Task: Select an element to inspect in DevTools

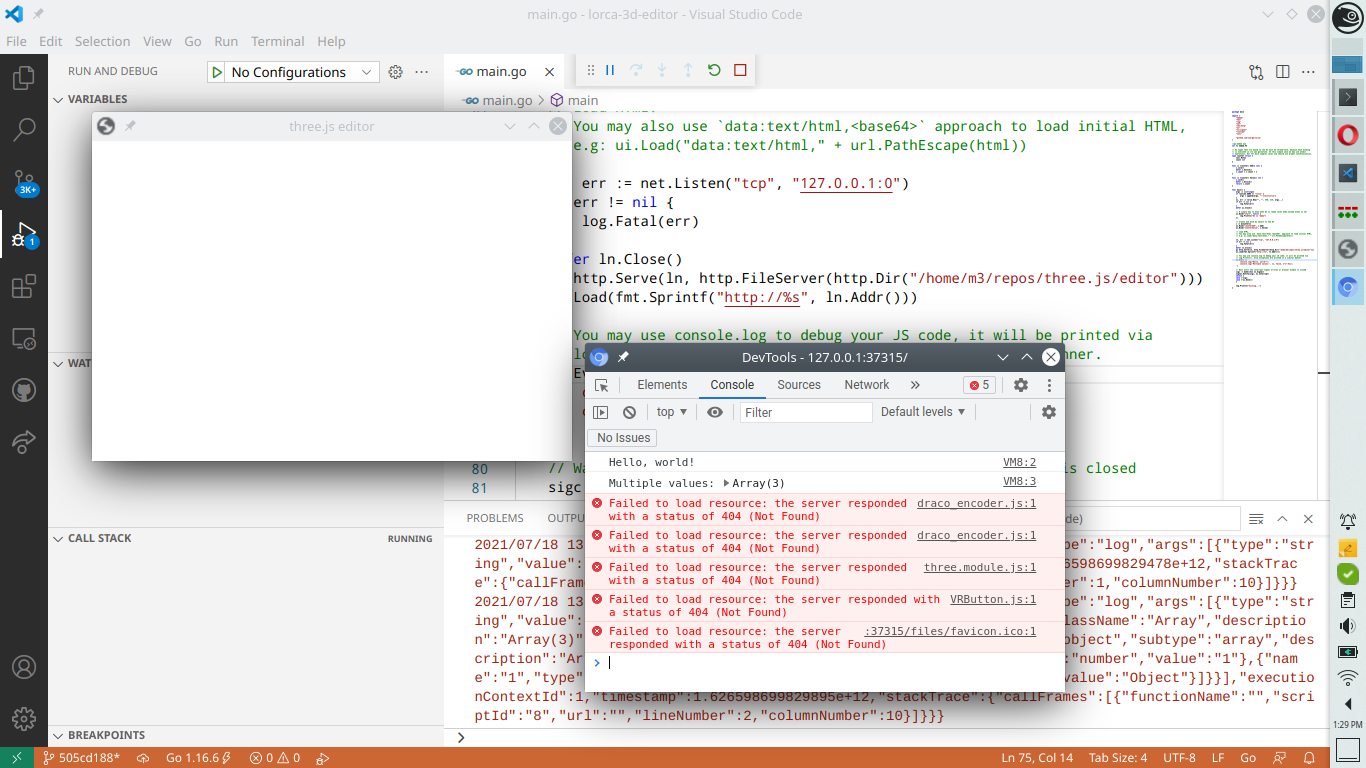Action: (x=601, y=385)
